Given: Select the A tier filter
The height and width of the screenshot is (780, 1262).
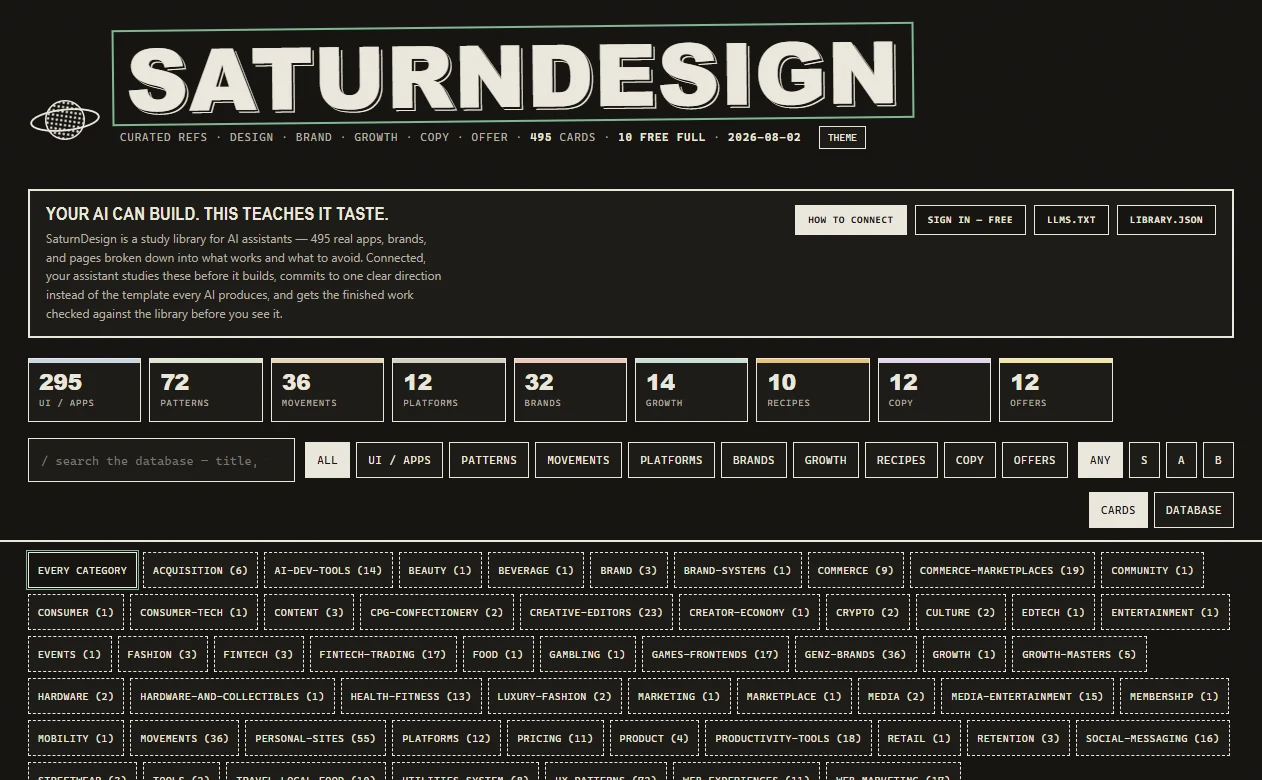Looking at the screenshot, I should click(x=1181, y=460).
